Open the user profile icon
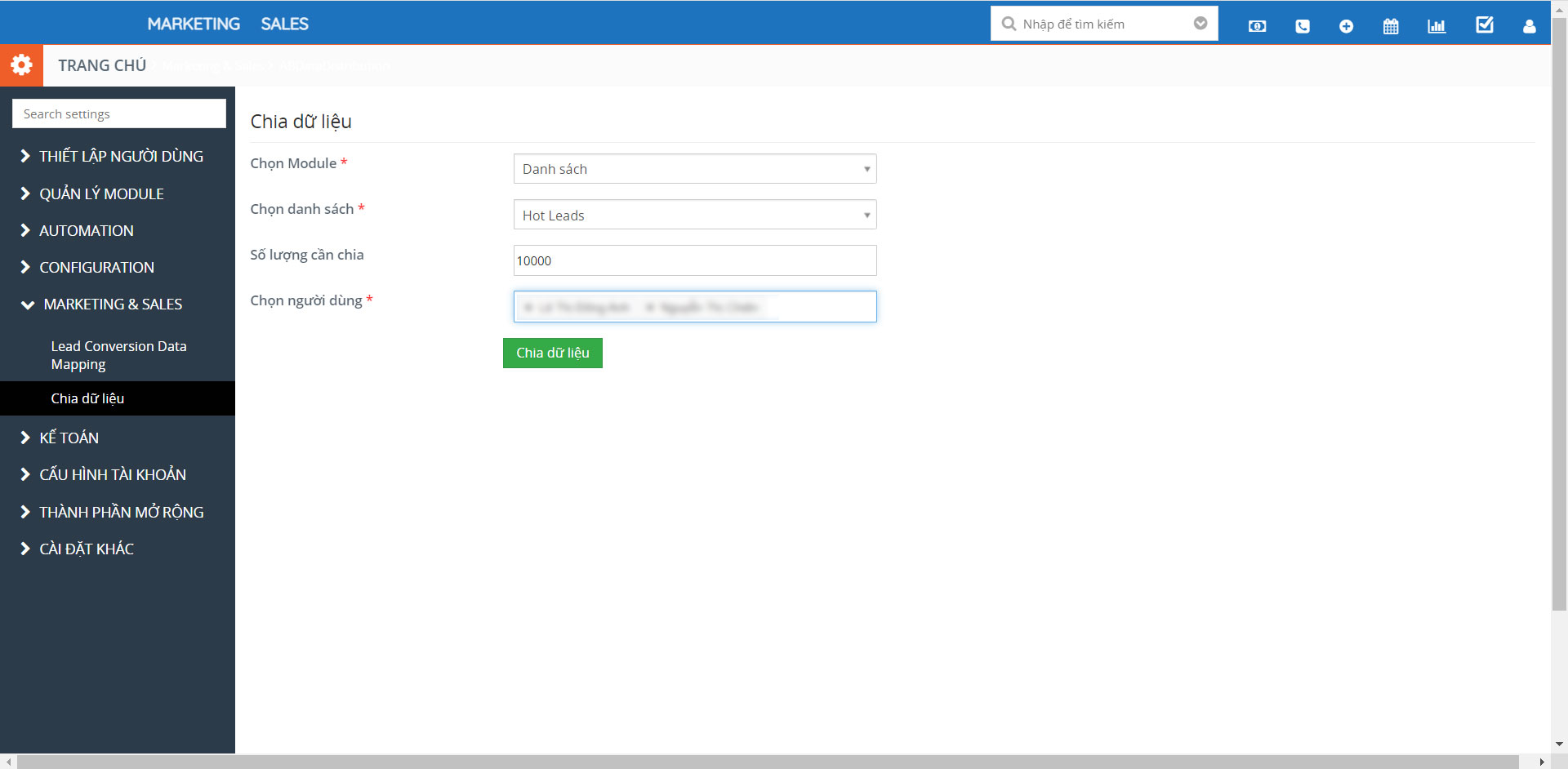 (x=1530, y=26)
